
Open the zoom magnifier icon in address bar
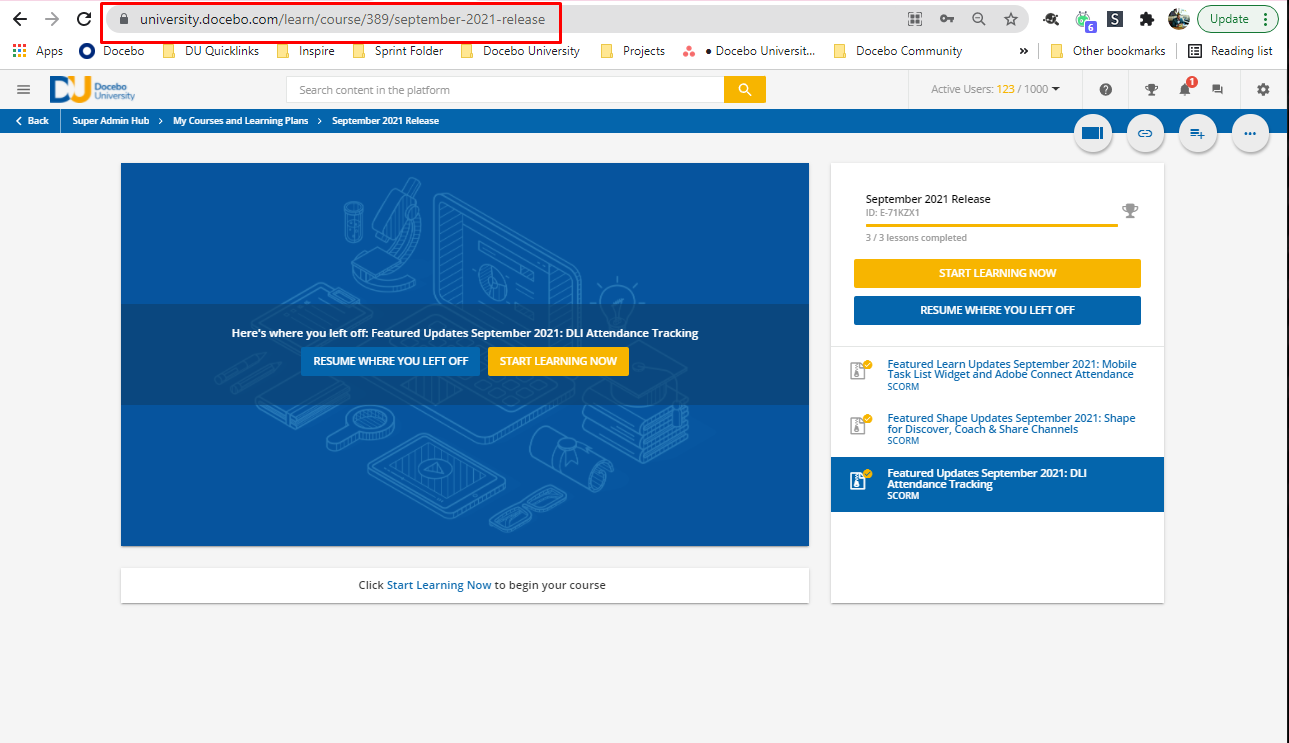[979, 19]
